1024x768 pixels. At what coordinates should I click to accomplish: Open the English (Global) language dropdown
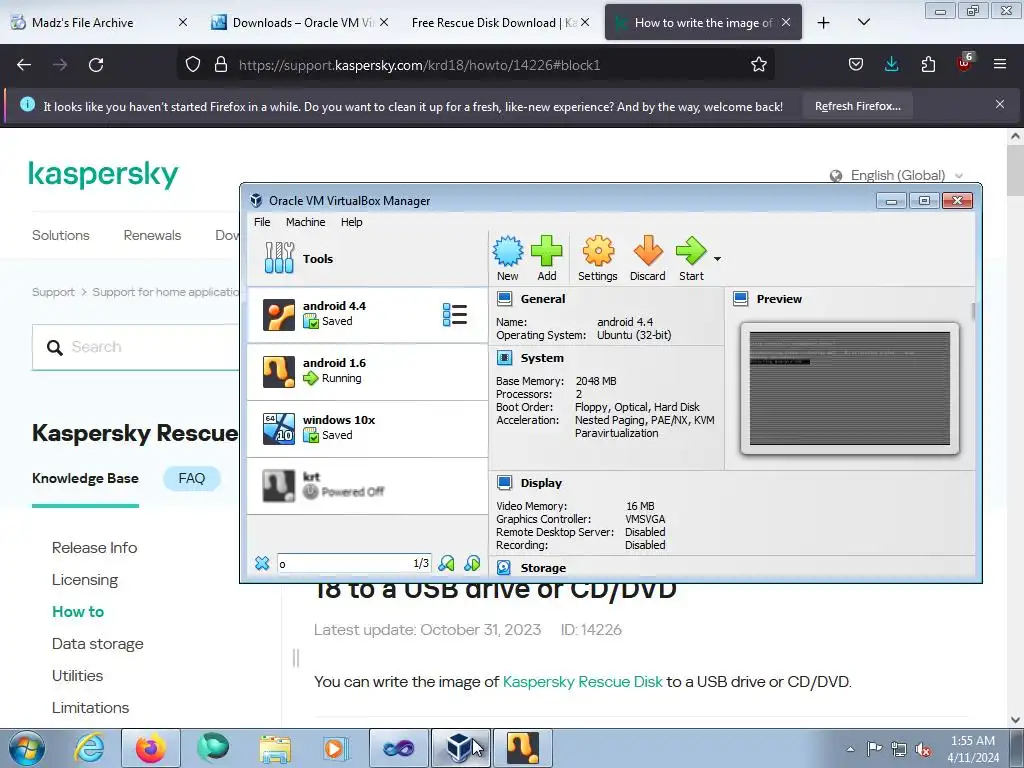click(897, 176)
